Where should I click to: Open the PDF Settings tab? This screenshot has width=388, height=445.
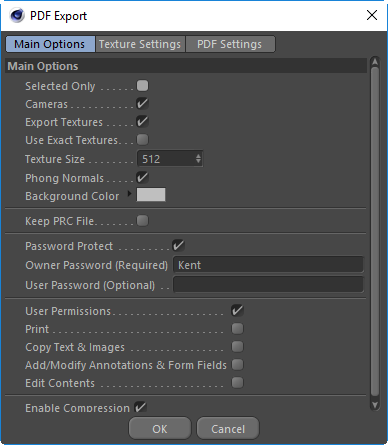(230, 44)
